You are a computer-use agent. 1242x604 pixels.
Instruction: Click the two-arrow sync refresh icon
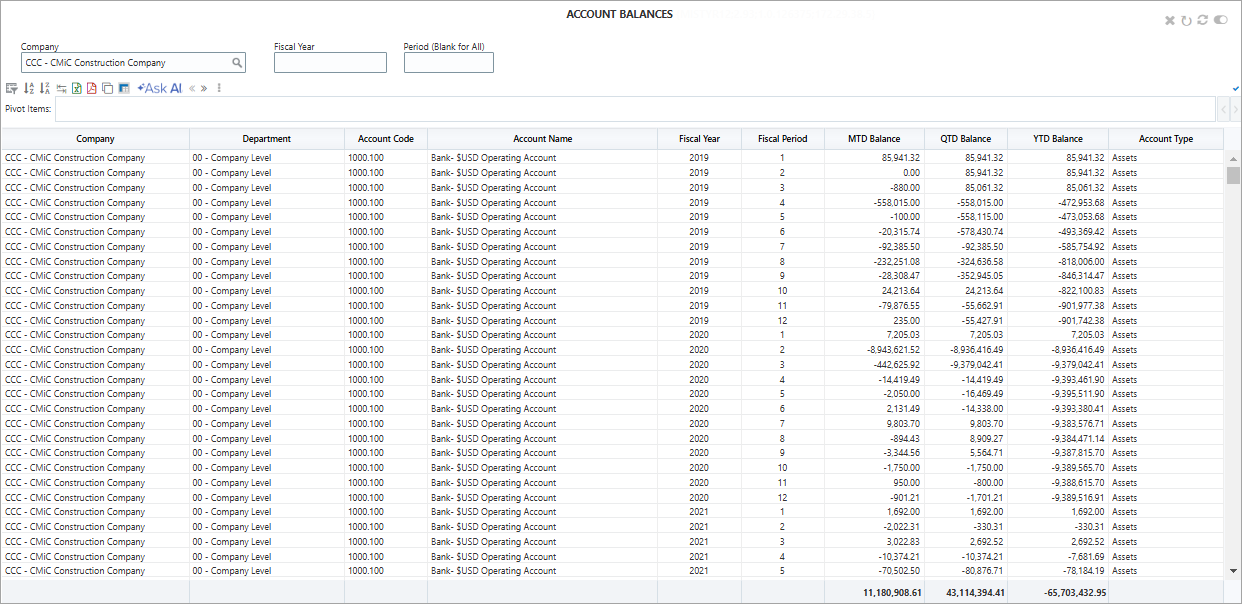pyautogui.click(x=1202, y=20)
